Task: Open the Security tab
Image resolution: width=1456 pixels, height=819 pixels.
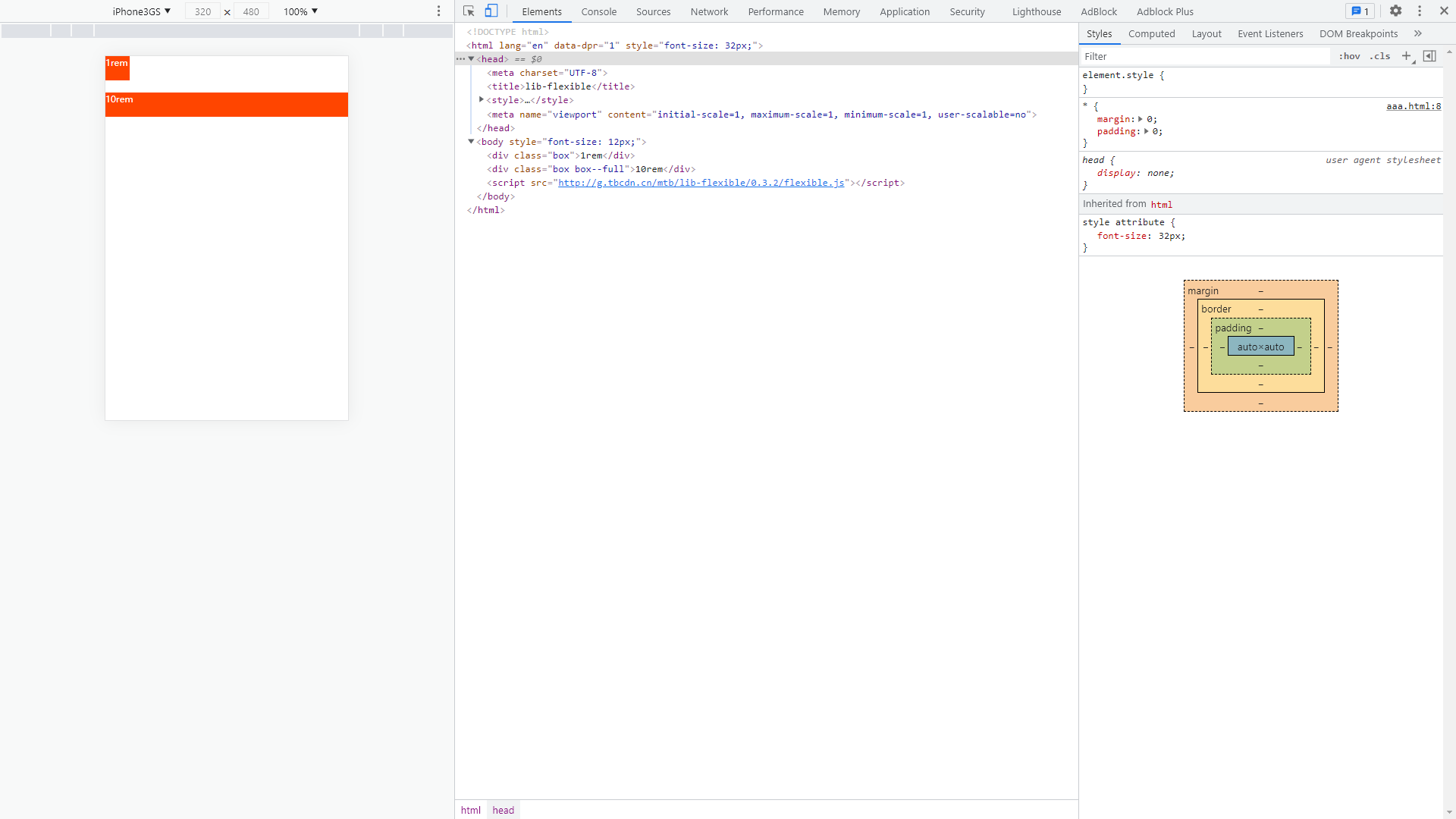Action: tap(967, 11)
